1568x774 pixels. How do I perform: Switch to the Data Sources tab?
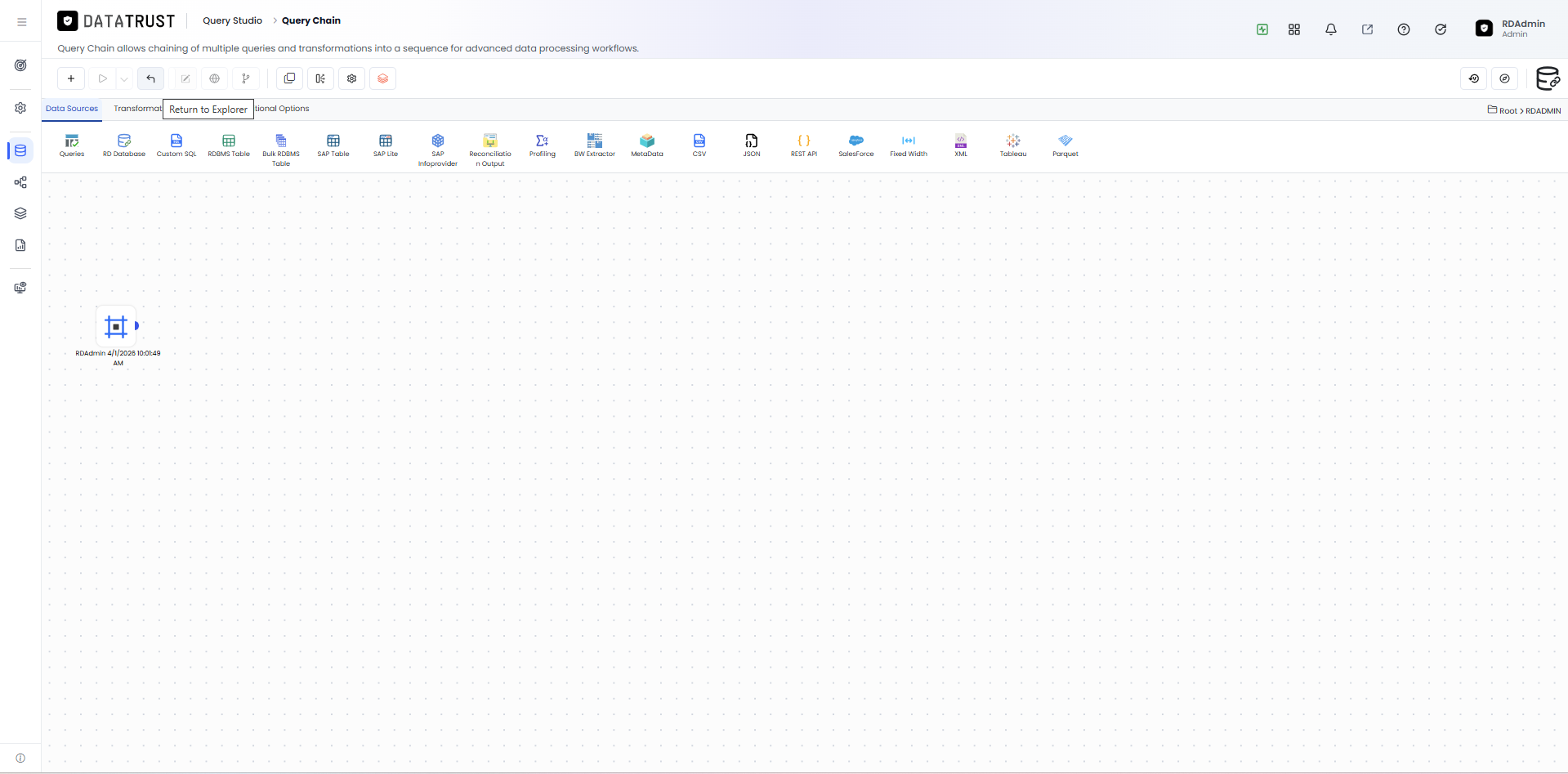coord(72,109)
